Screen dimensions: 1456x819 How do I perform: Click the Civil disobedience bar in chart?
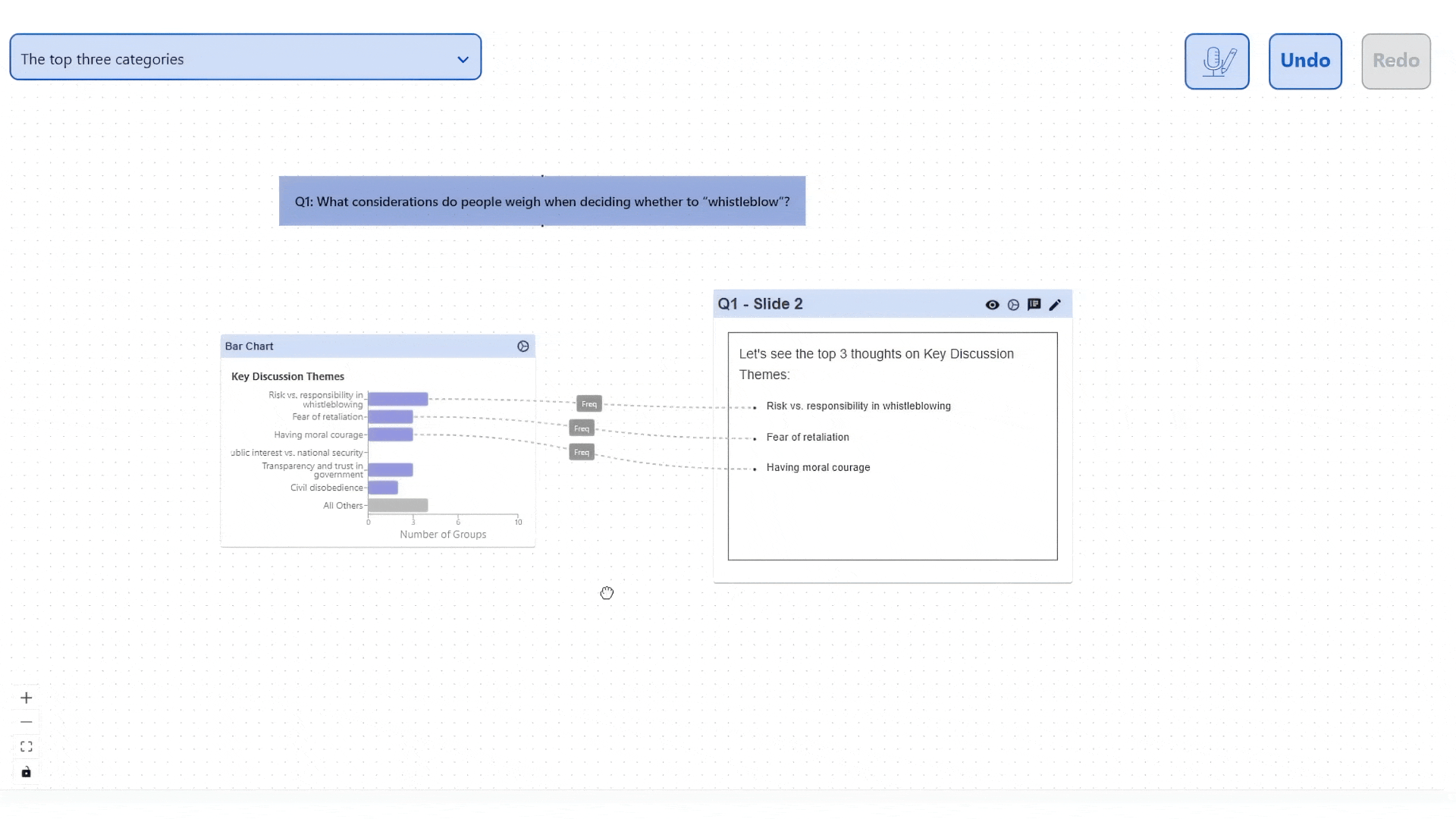click(x=383, y=488)
